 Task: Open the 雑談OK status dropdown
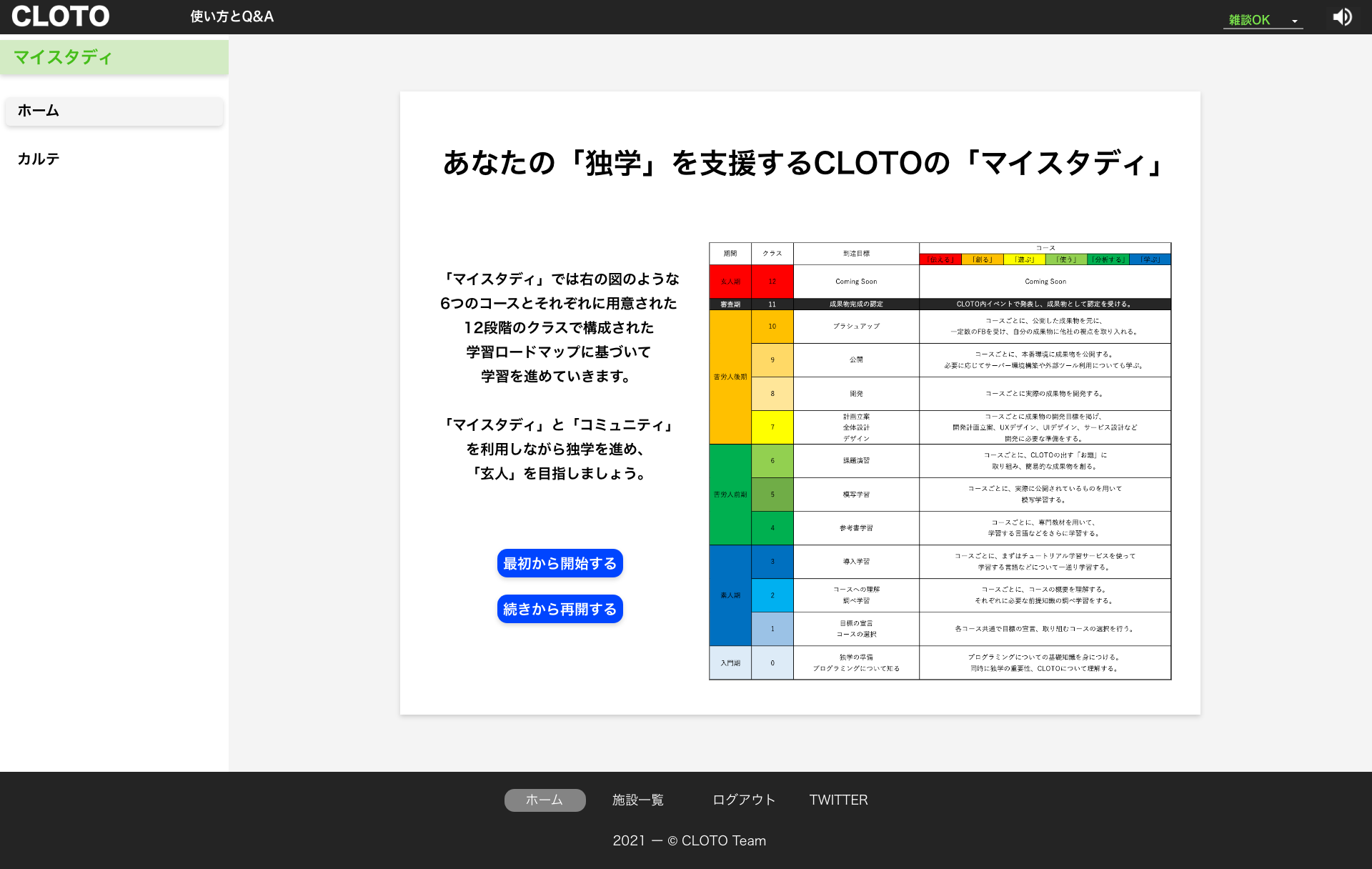pos(1263,20)
